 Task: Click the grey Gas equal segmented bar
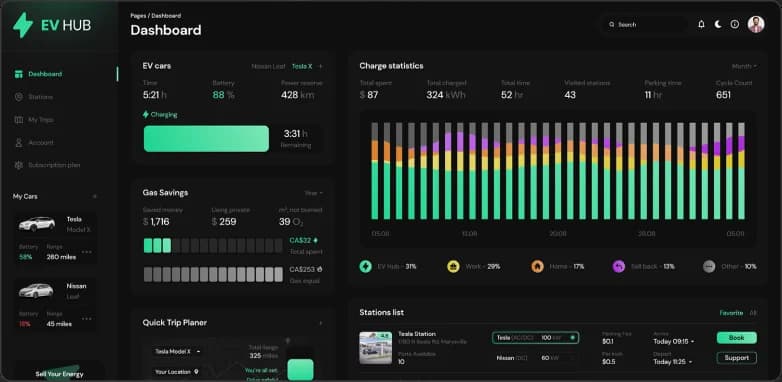213,274
